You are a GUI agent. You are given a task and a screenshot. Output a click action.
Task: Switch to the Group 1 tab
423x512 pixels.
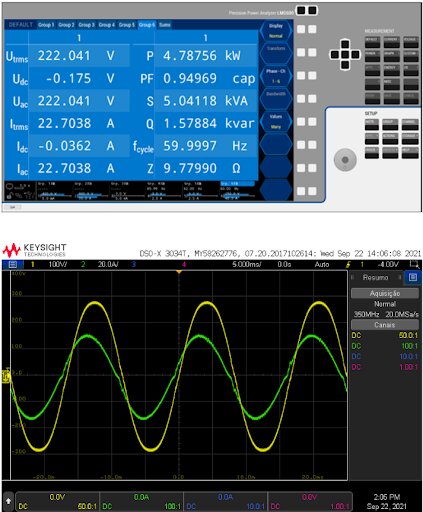46,25
